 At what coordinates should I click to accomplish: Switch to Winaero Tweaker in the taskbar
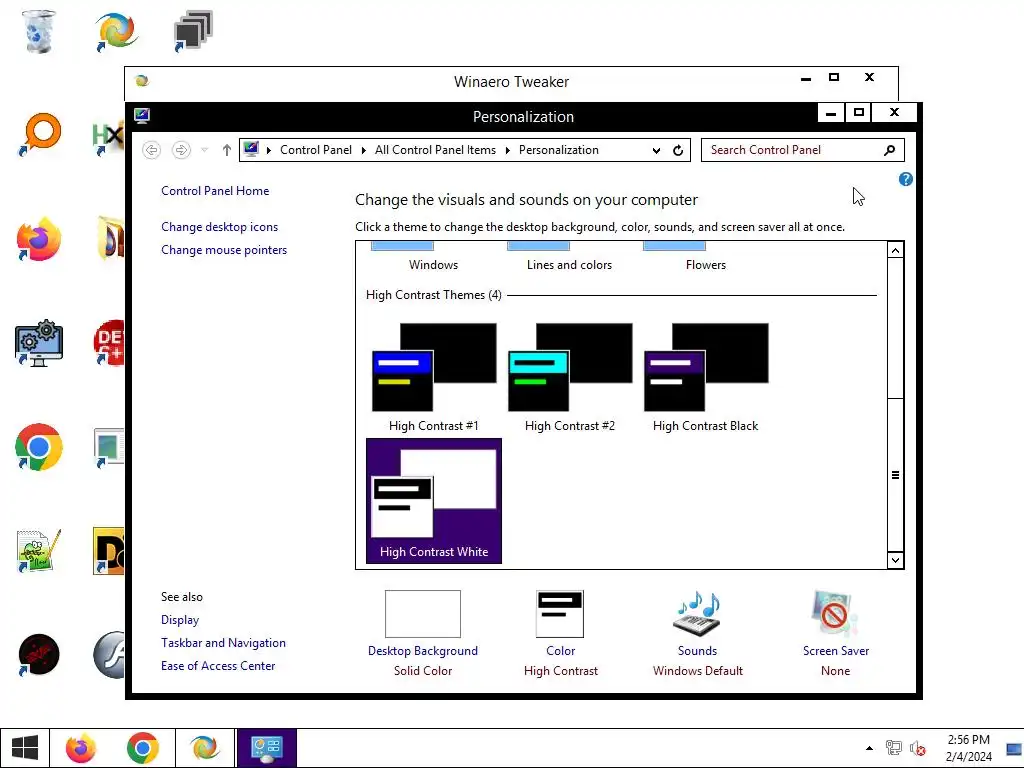204,748
